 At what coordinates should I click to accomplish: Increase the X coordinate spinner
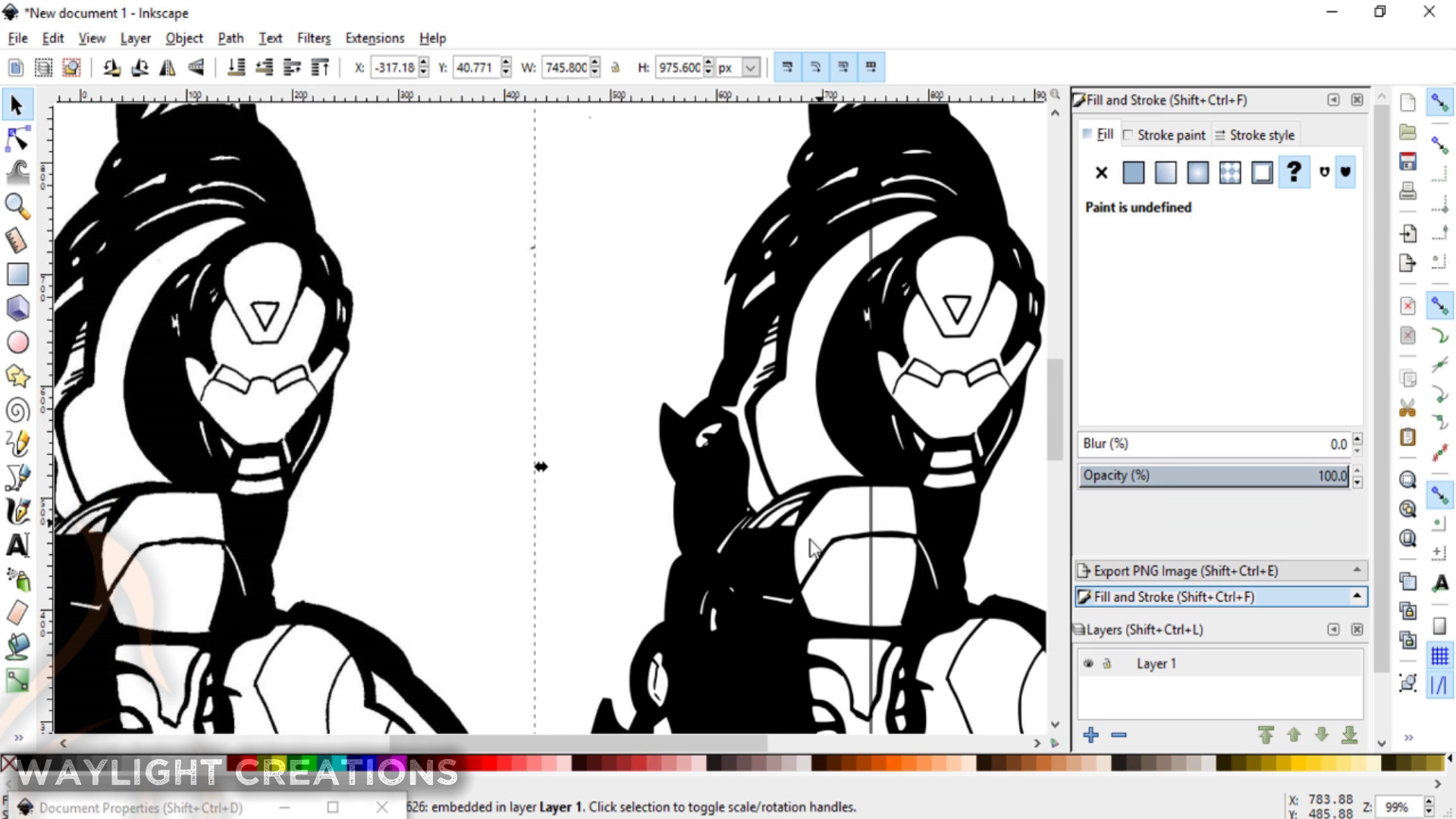coord(423,62)
